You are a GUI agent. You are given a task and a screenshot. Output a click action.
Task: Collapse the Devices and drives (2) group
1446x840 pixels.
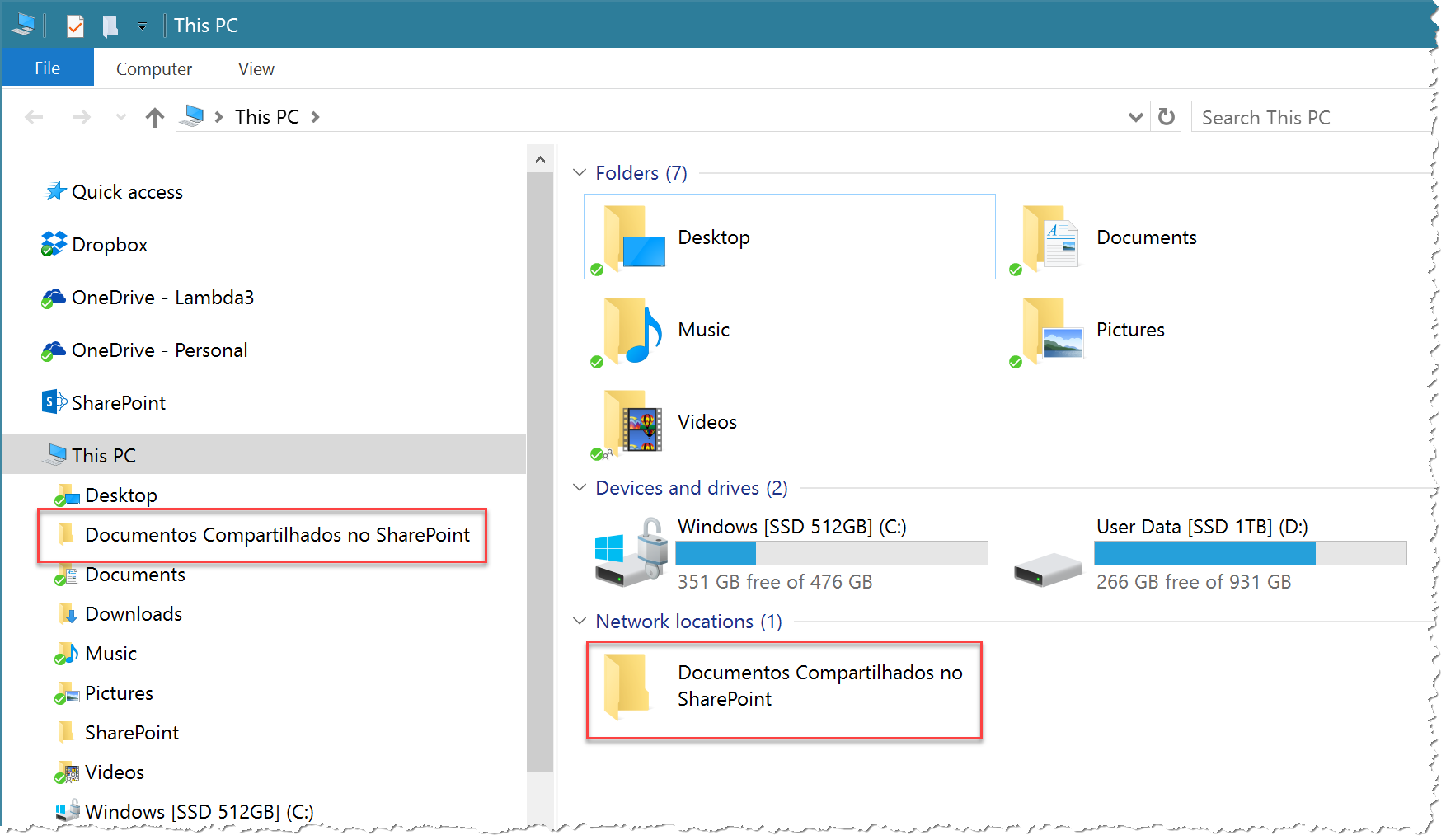[579, 487]
